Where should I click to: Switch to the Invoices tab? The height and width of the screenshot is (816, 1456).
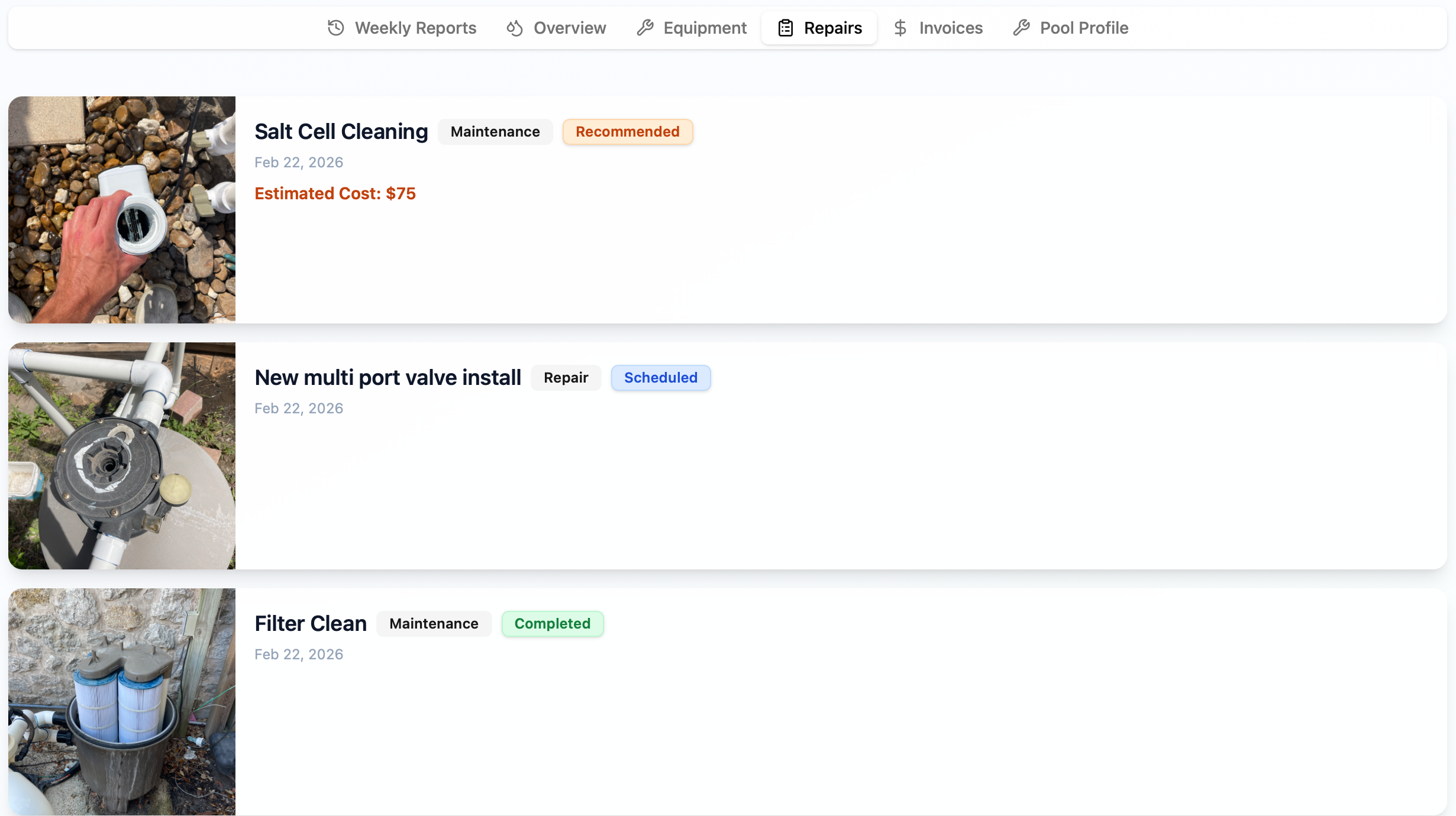pyautogui.click(x=950, y=27)
